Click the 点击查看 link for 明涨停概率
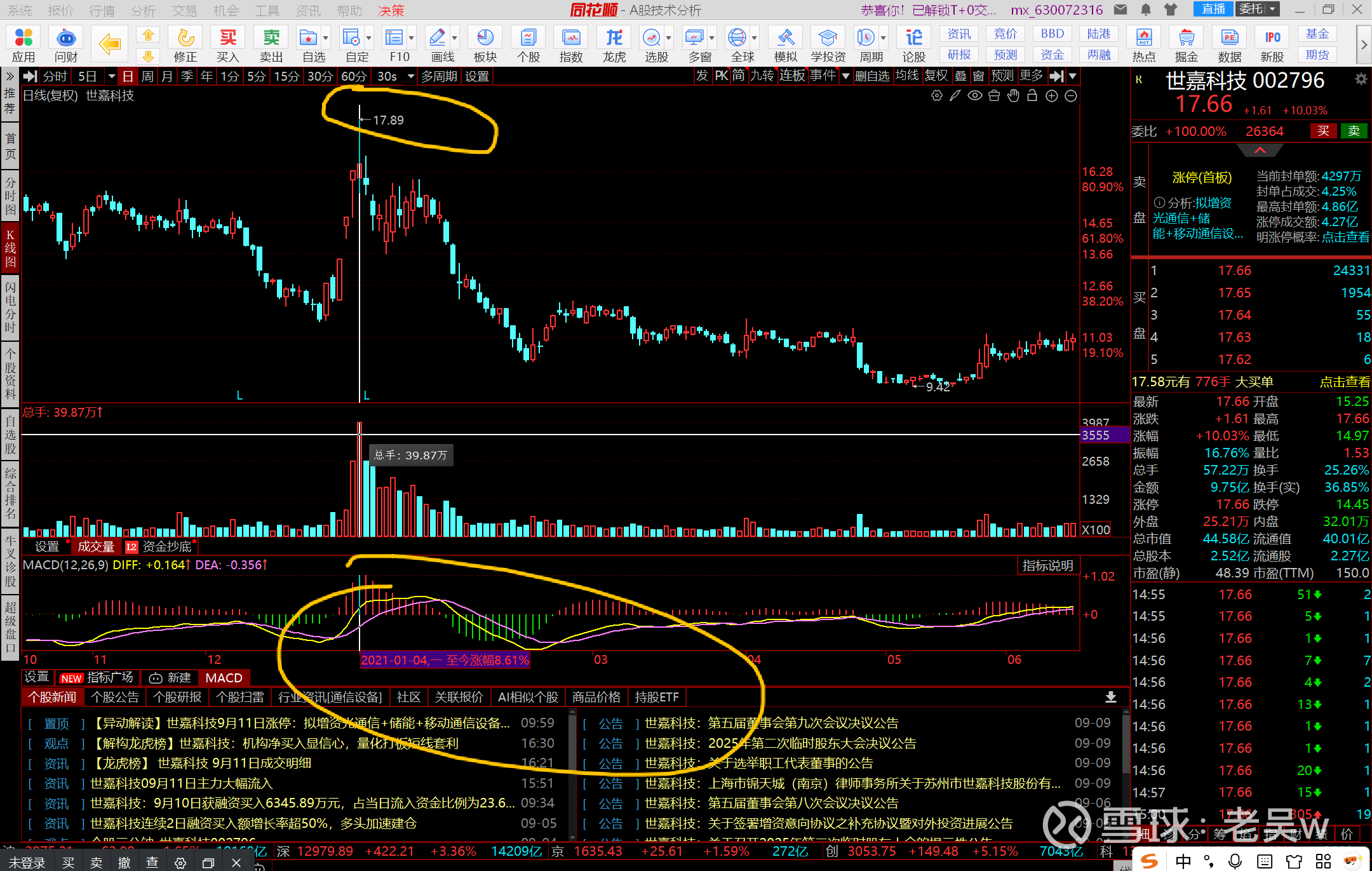 [x=1345, y=237]
